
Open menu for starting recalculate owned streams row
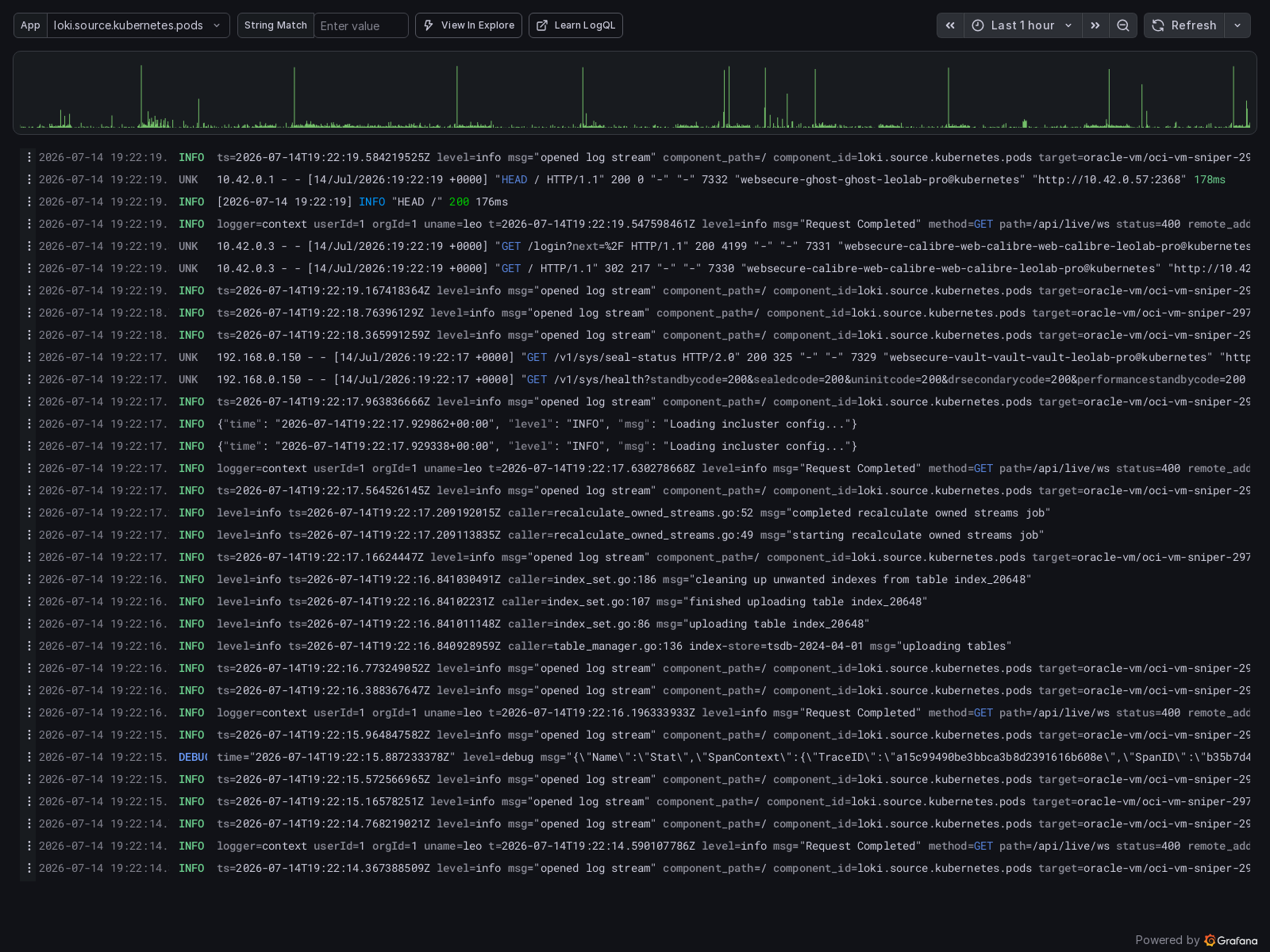point(29,535)
